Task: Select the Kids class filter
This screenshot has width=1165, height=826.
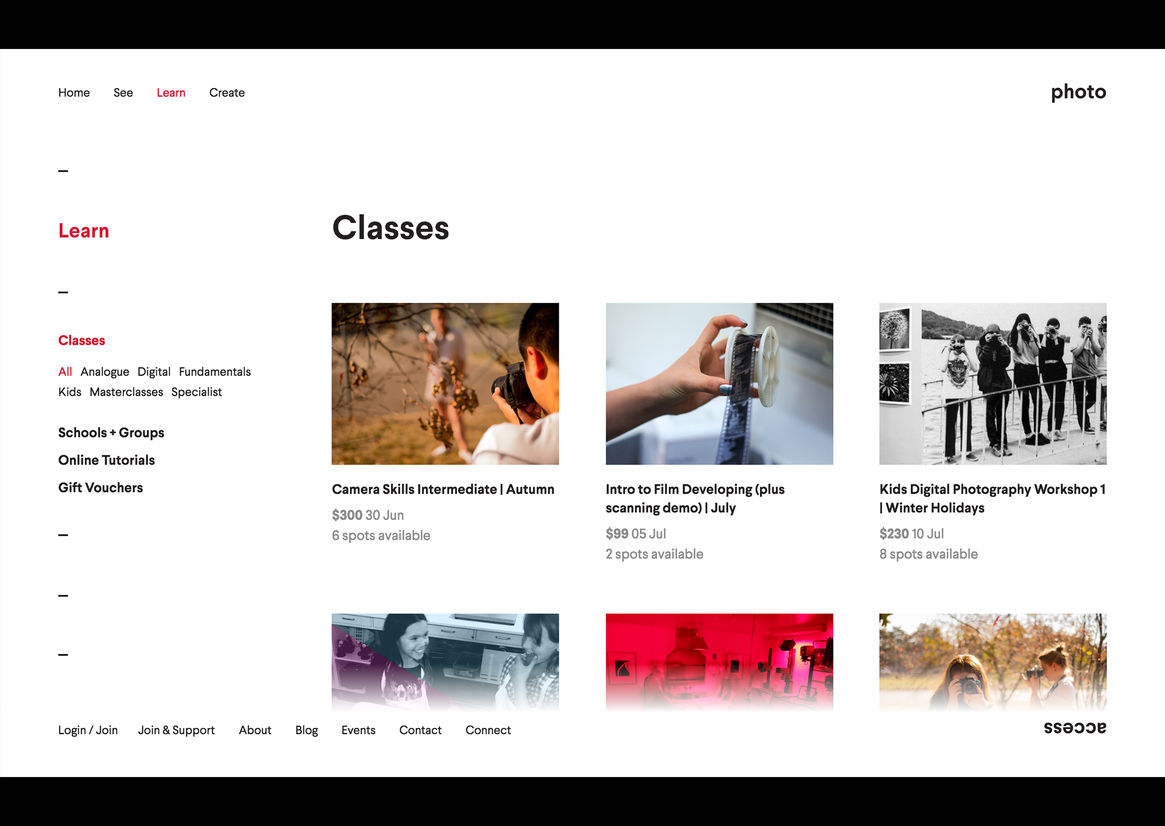Action: [x=70, y=392]
